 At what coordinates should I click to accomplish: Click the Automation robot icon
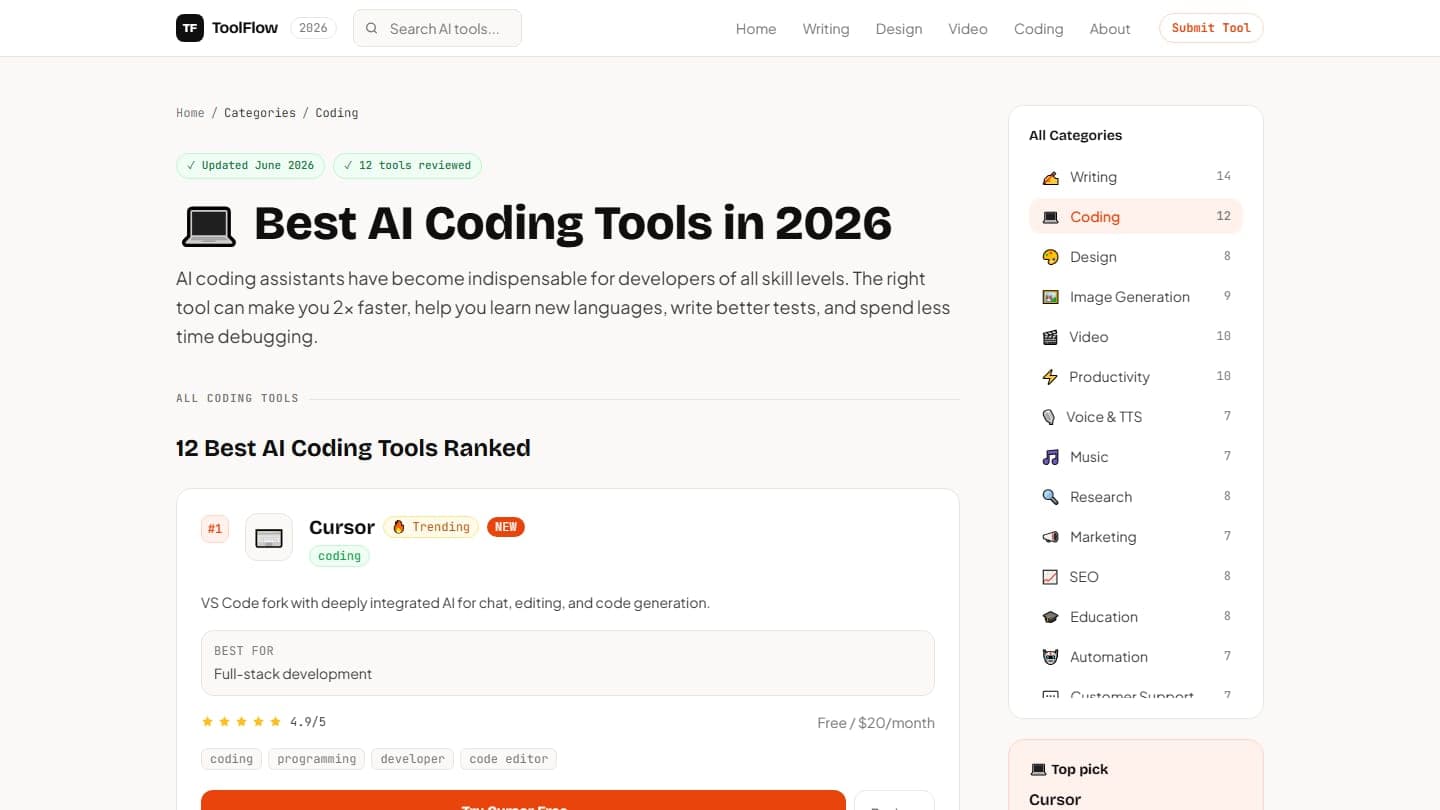coord(1050,657)
